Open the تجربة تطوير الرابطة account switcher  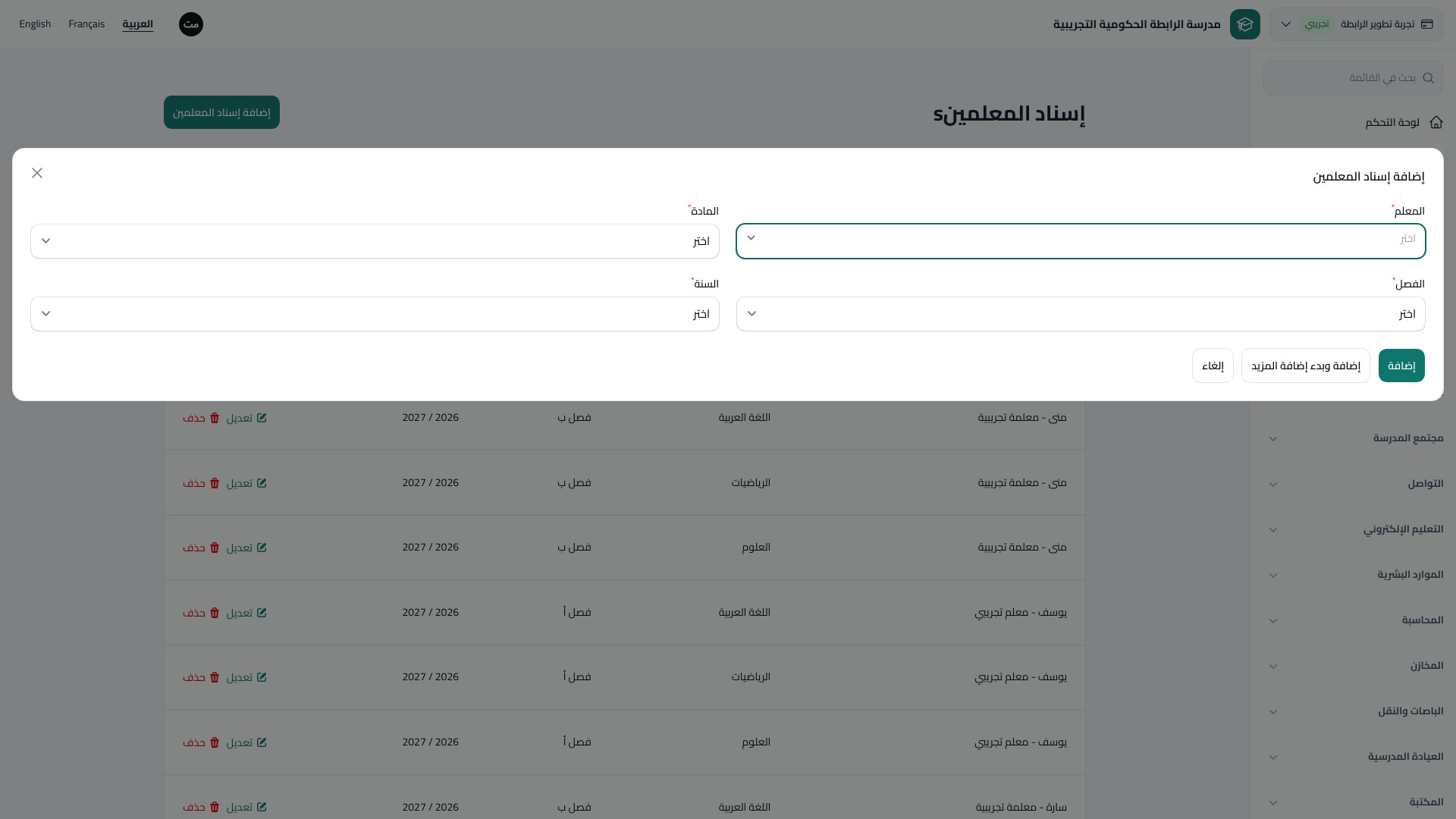[1357, 24]
